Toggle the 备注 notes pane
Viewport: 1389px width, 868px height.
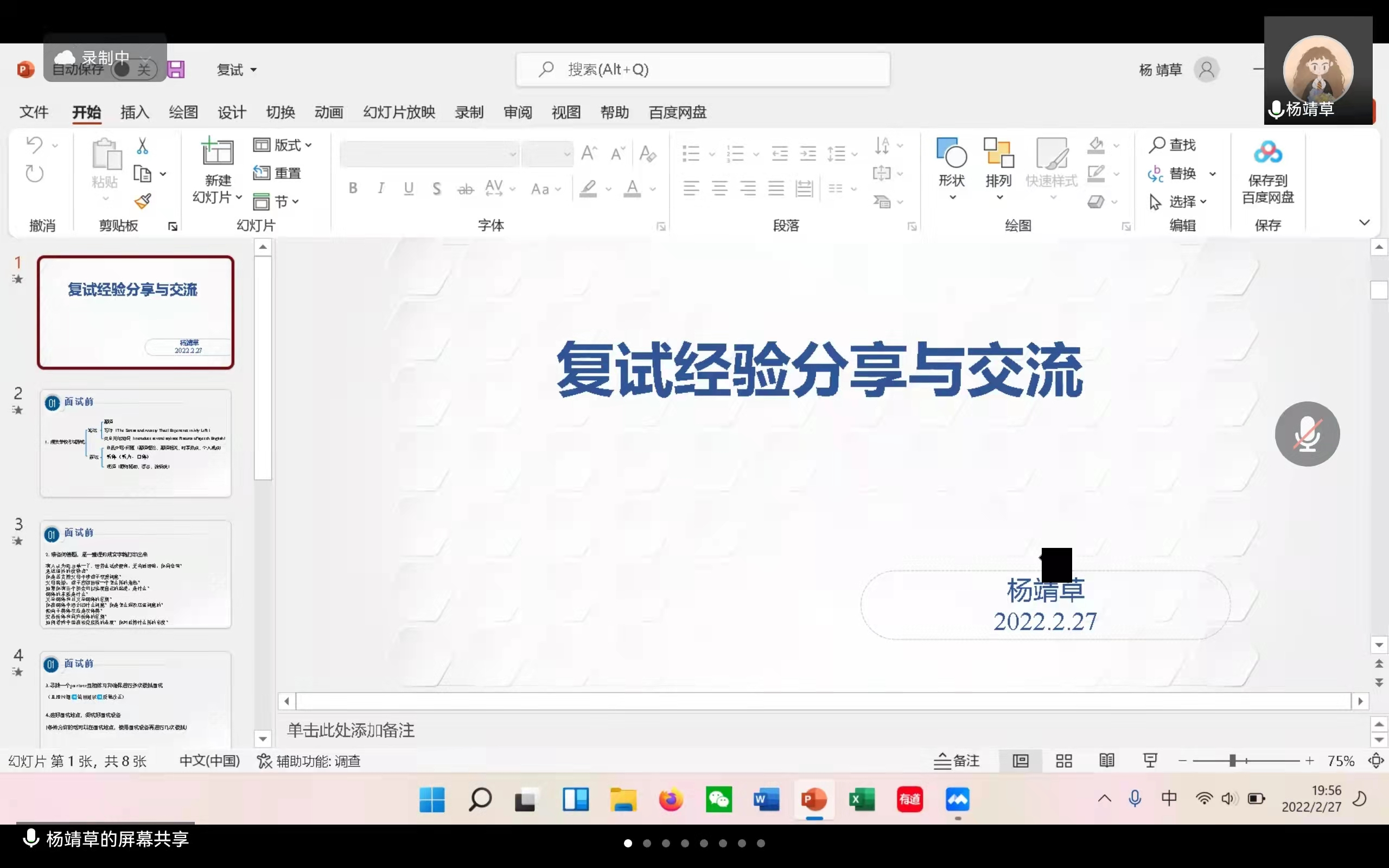coord(957,761)
